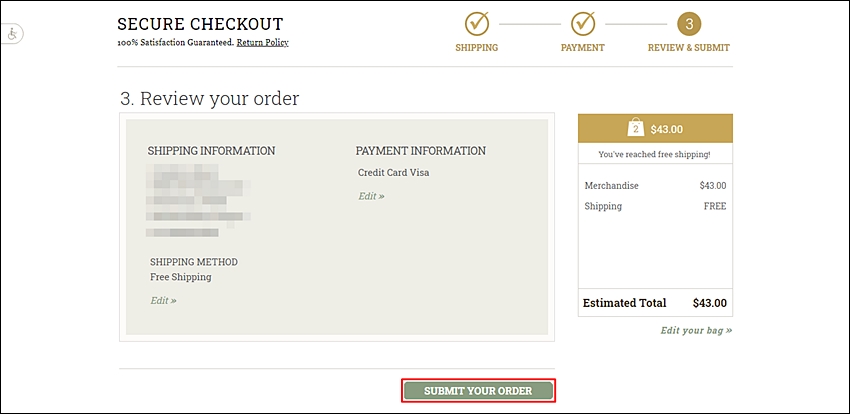Open the Return Policy link
Screen dimensions: 850x414
[x=262, y=42]
